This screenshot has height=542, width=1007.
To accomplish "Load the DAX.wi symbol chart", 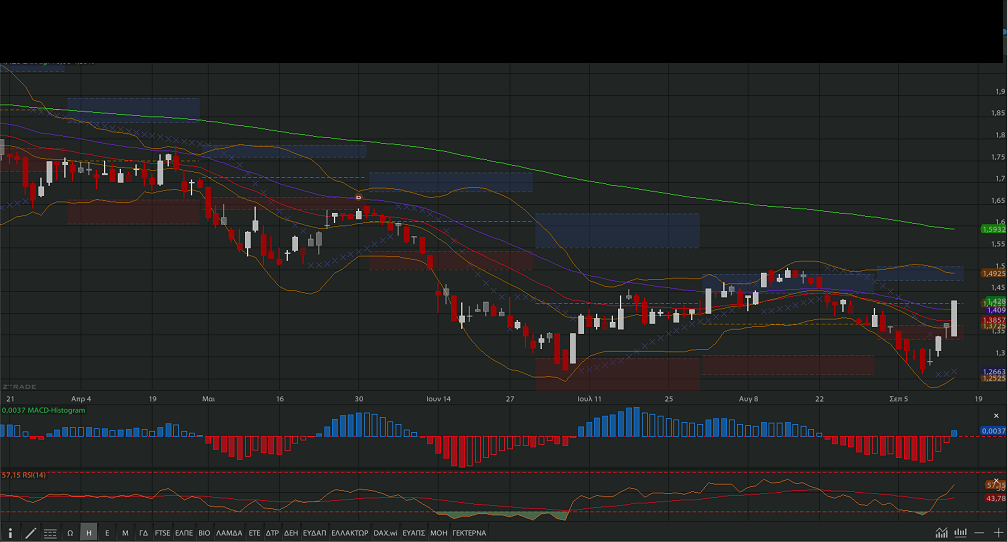I will pyautogui.click(x=385, y=533).
